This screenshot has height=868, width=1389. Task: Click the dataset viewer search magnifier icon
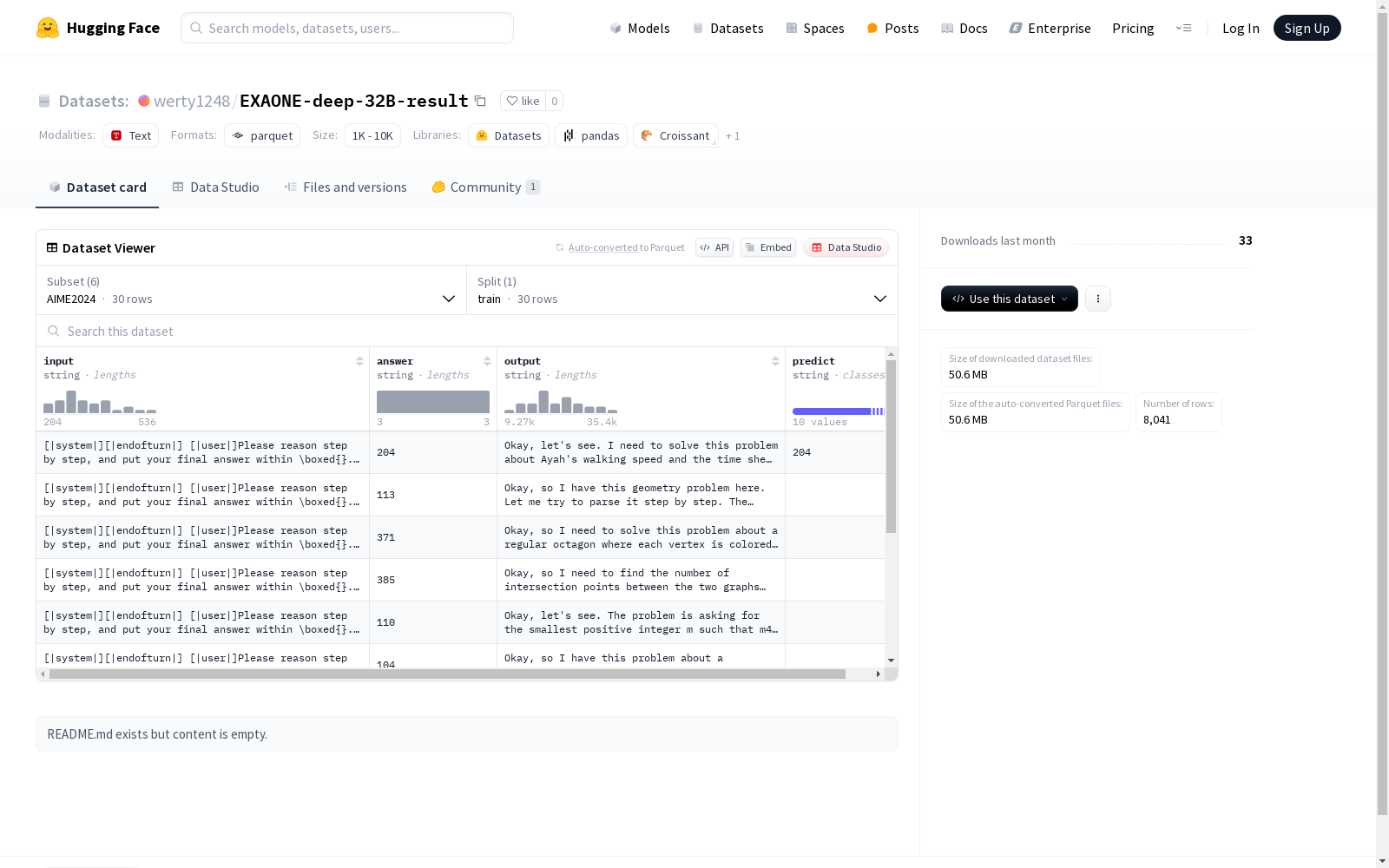pos(54,331)
